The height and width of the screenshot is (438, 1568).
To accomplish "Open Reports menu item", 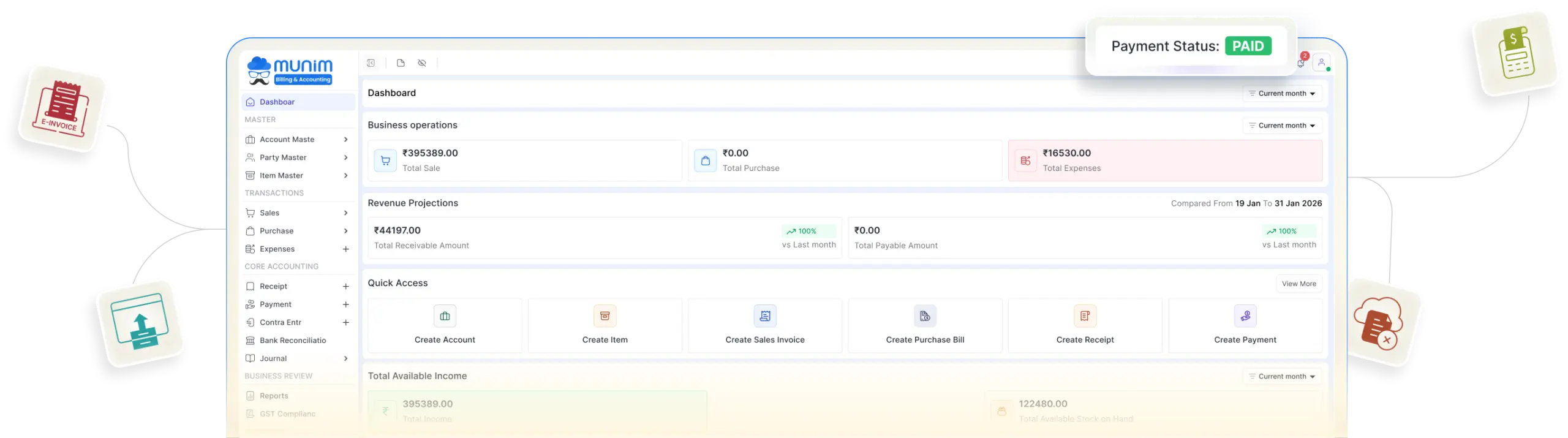I will pyautogui.click(x=298, y=396).
